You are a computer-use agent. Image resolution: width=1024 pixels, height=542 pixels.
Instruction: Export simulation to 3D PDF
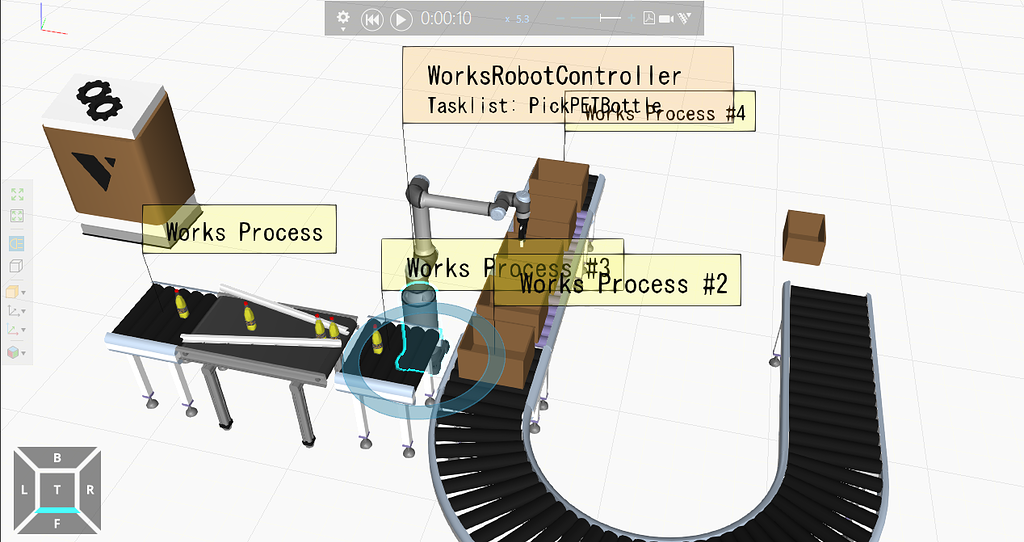[x=648, y=18]
